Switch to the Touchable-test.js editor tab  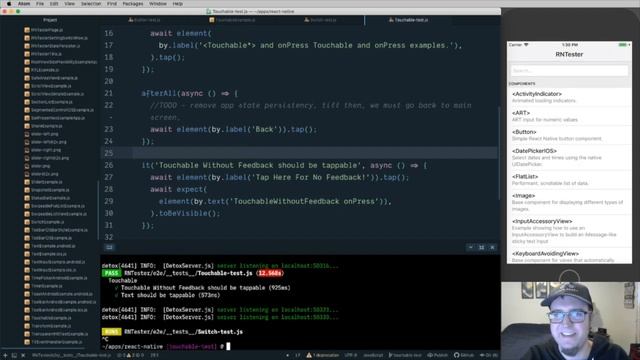coord(408,20)
